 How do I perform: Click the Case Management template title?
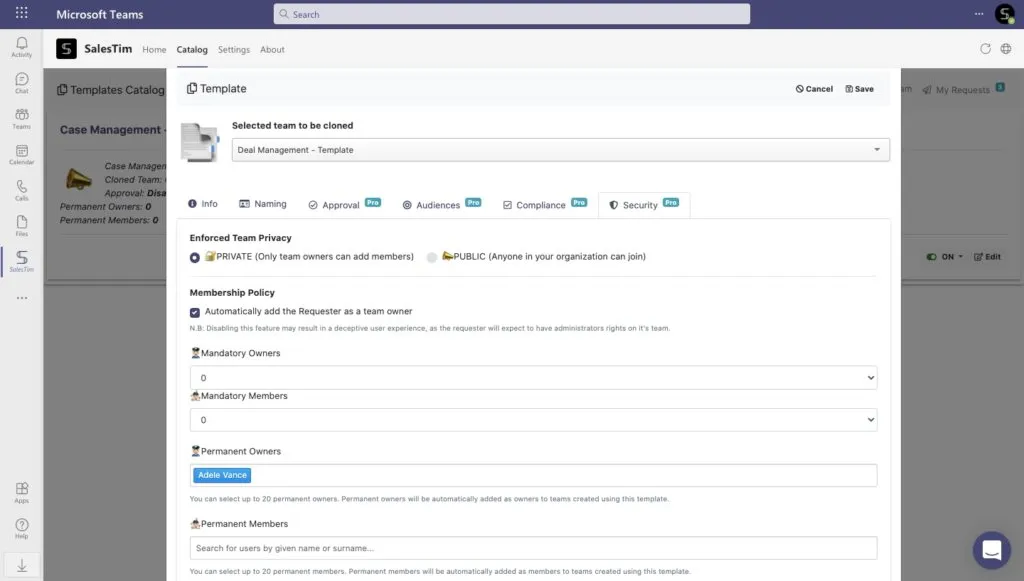111,130
